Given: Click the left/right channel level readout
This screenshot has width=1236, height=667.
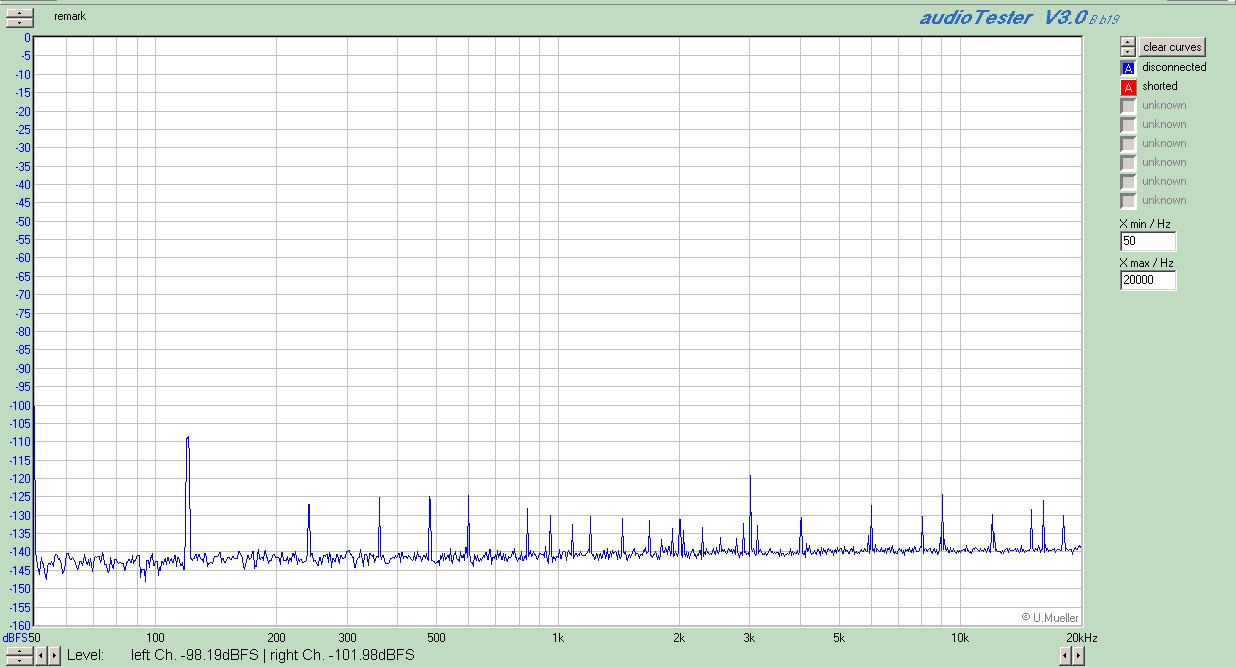Looking at the screenshot, I should 273,655.
